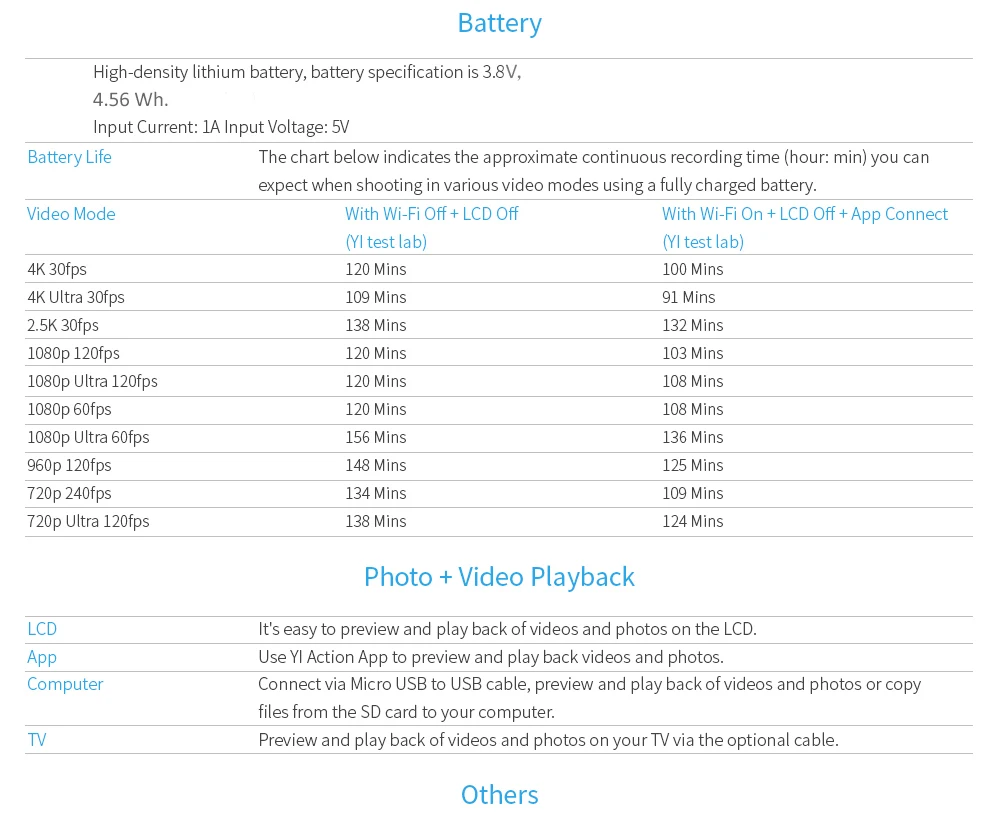Click the 2.5K 30fps video mode
Screen dimensions: 1000x820
click(62, 325)
